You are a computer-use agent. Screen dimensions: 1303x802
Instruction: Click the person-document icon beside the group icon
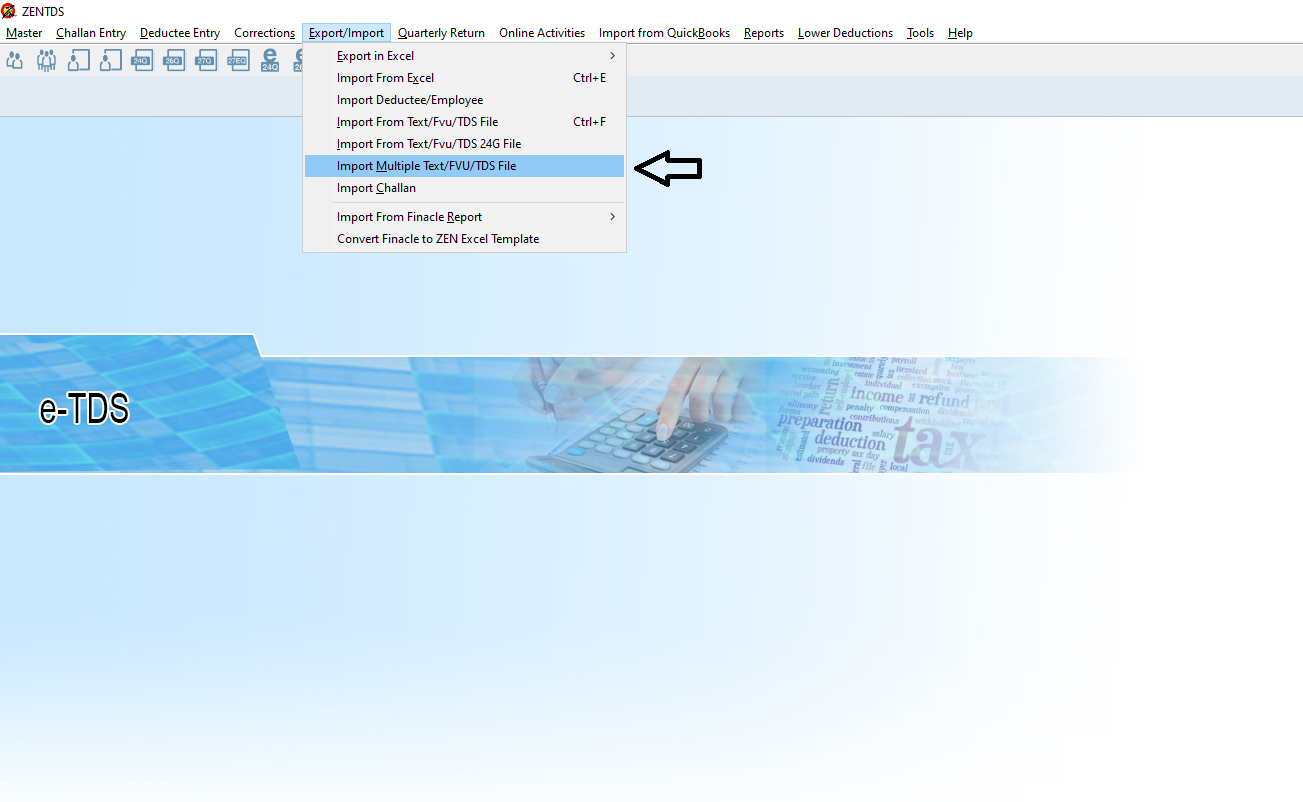tap(79, 60)
